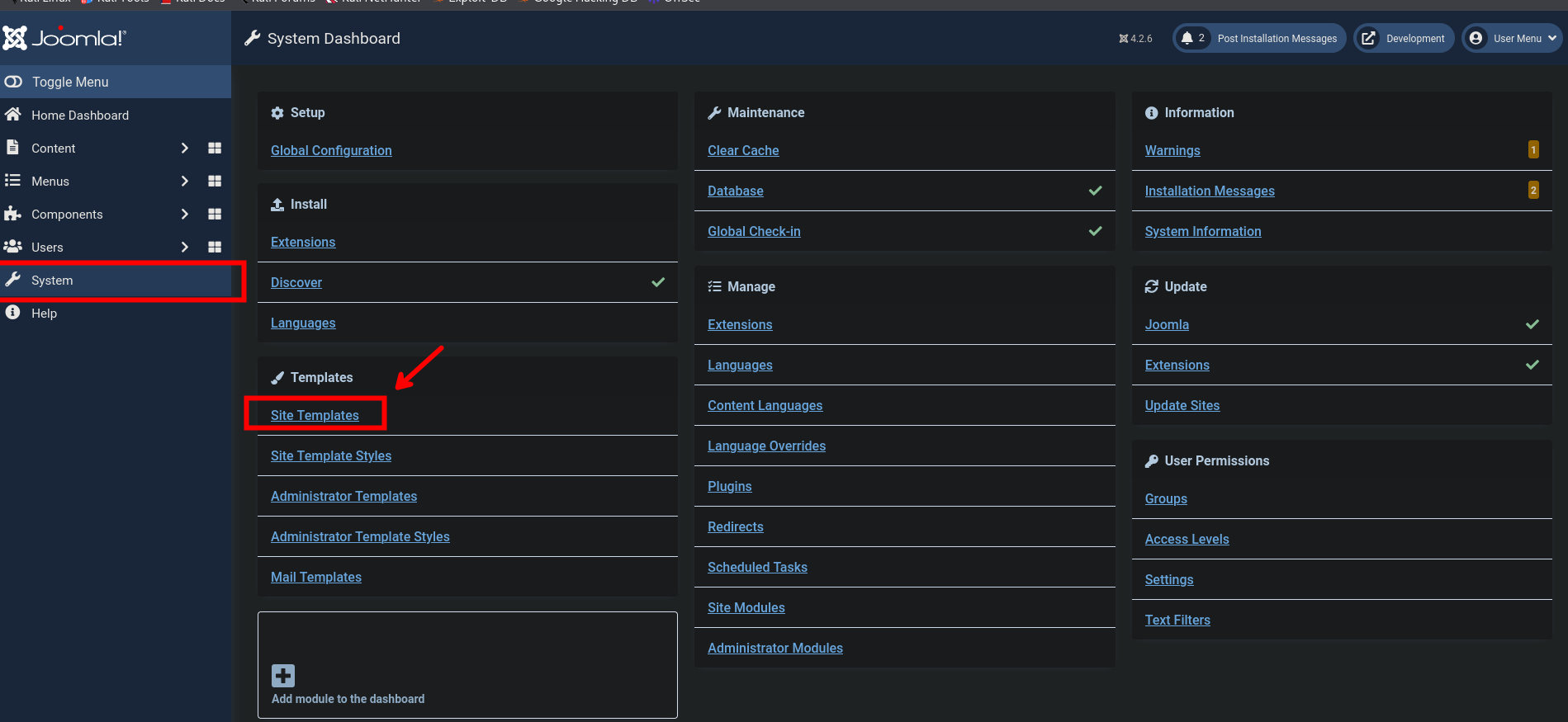Click the Clear Cache link
Screen dimensions: 1568x722
pos(743,150)
